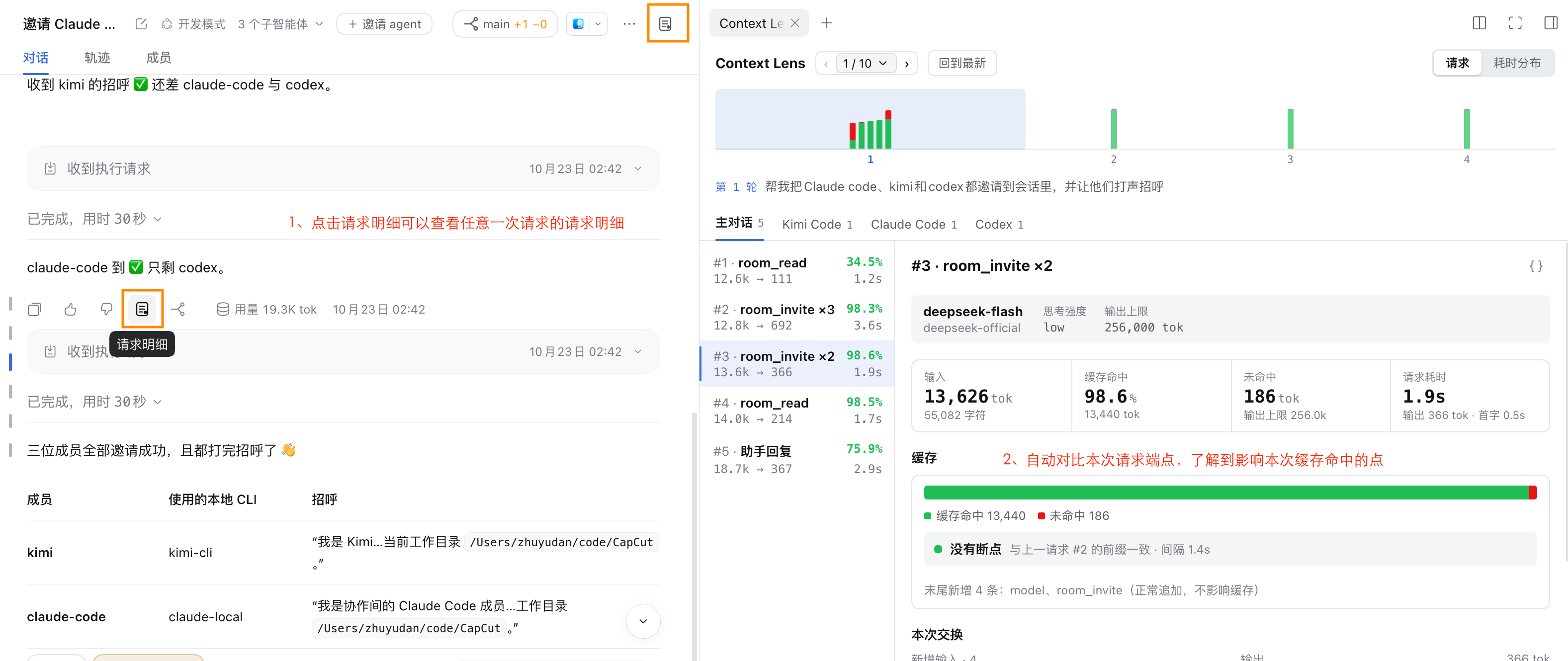The image size is (1568, 661).
Task: Select round 2 bar in timeline chart
Action: click(x=1113, y=128)
